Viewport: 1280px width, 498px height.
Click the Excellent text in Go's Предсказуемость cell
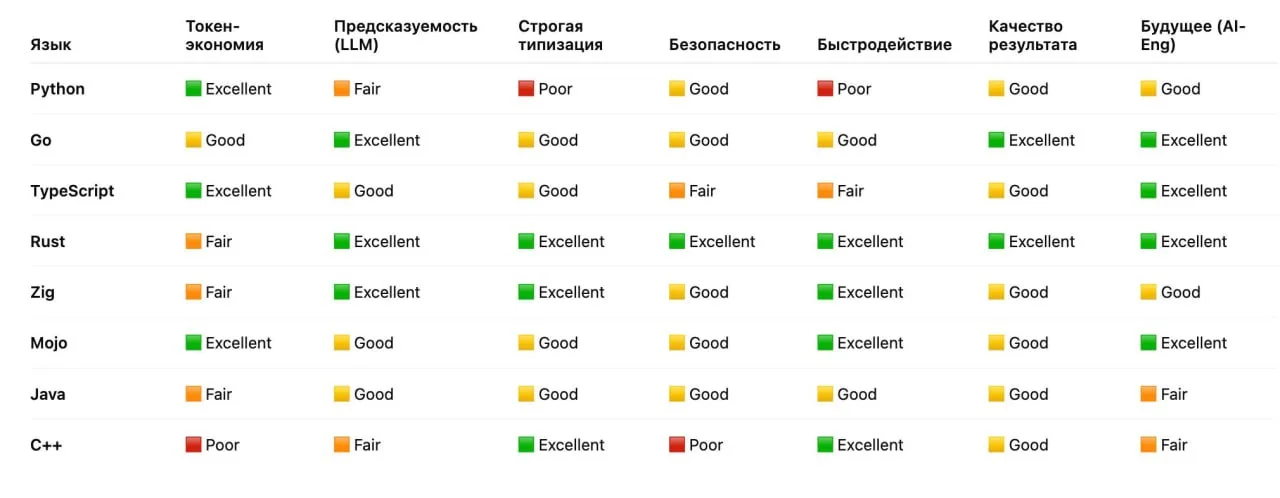[387, 140]
